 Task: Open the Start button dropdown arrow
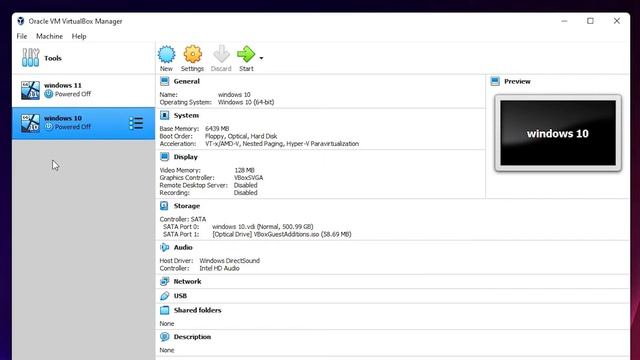[x=261, y=58]
